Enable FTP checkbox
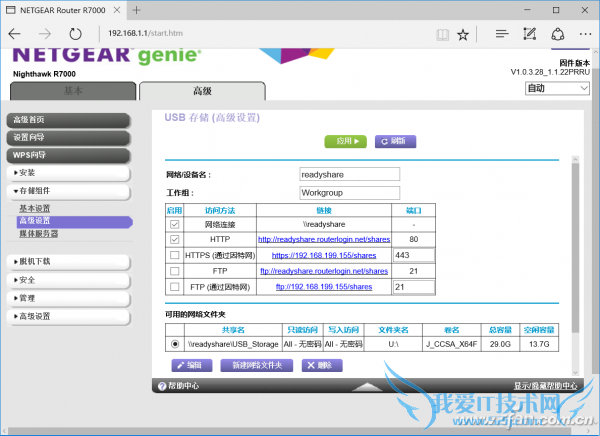Image resolution: width=600 pixels, height=436 pixels. click(174, 271)
